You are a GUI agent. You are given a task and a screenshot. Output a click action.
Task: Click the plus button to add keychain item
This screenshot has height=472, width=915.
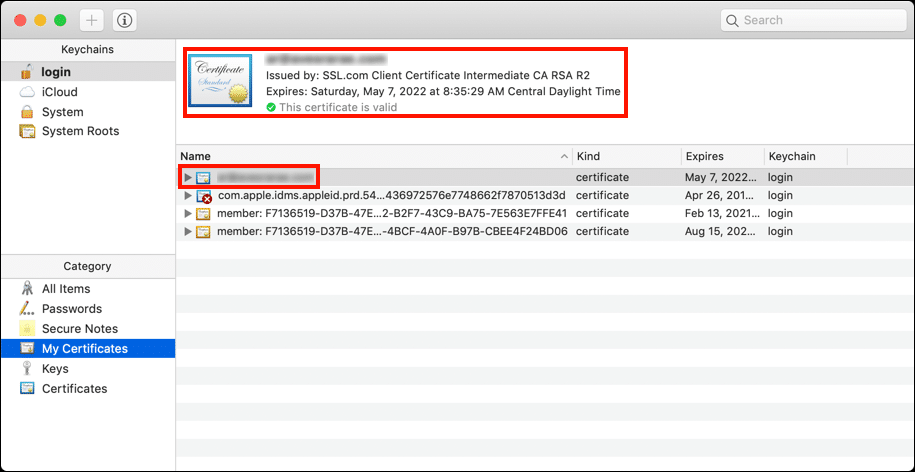pos(91,20)
